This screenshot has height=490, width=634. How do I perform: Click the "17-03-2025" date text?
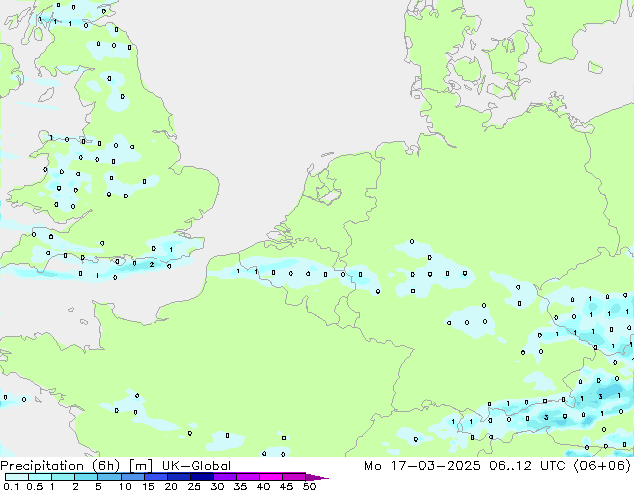coord(435,466)
